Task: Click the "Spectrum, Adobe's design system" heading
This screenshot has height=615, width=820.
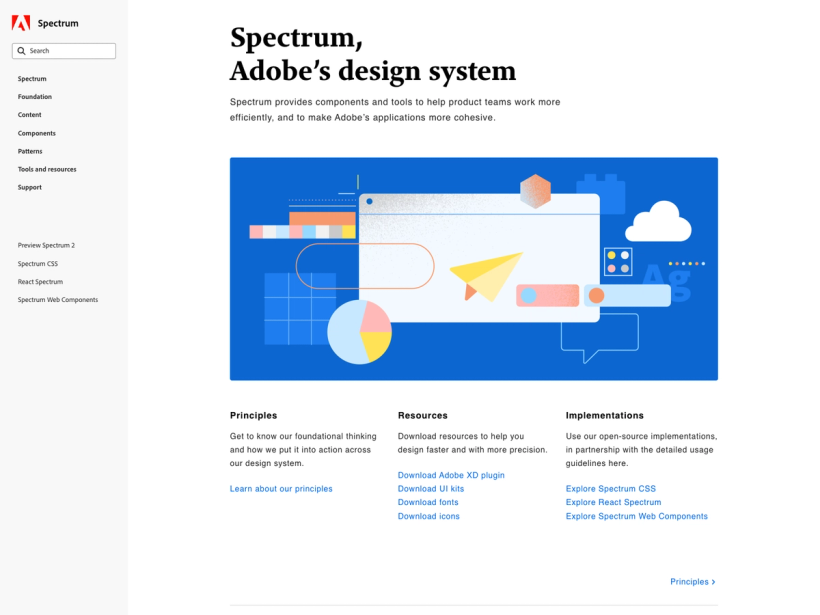Action: 373,54
